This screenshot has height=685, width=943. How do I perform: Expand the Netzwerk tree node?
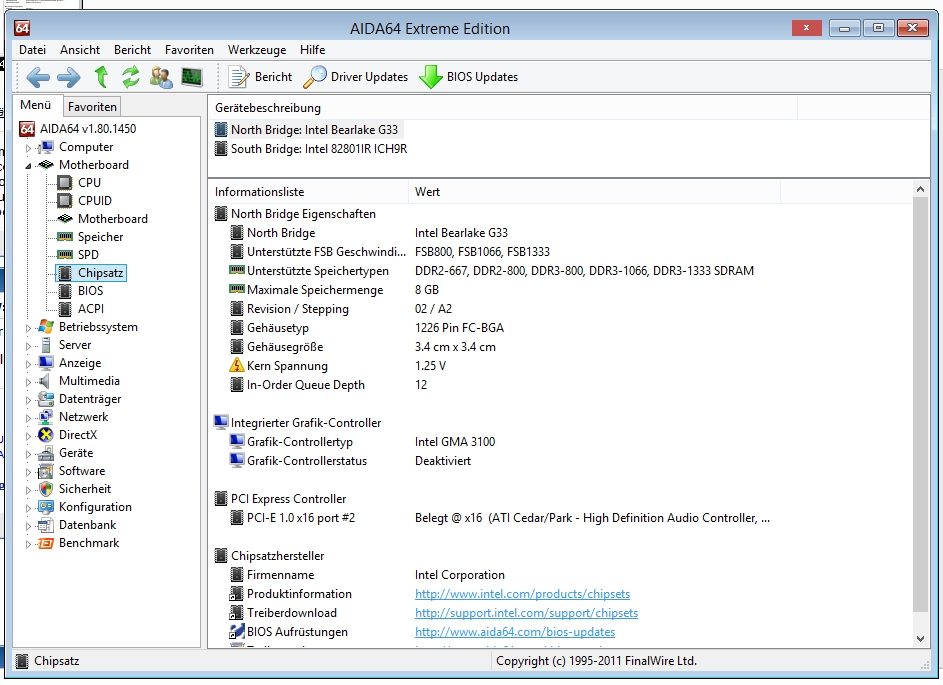click(28, 418)
